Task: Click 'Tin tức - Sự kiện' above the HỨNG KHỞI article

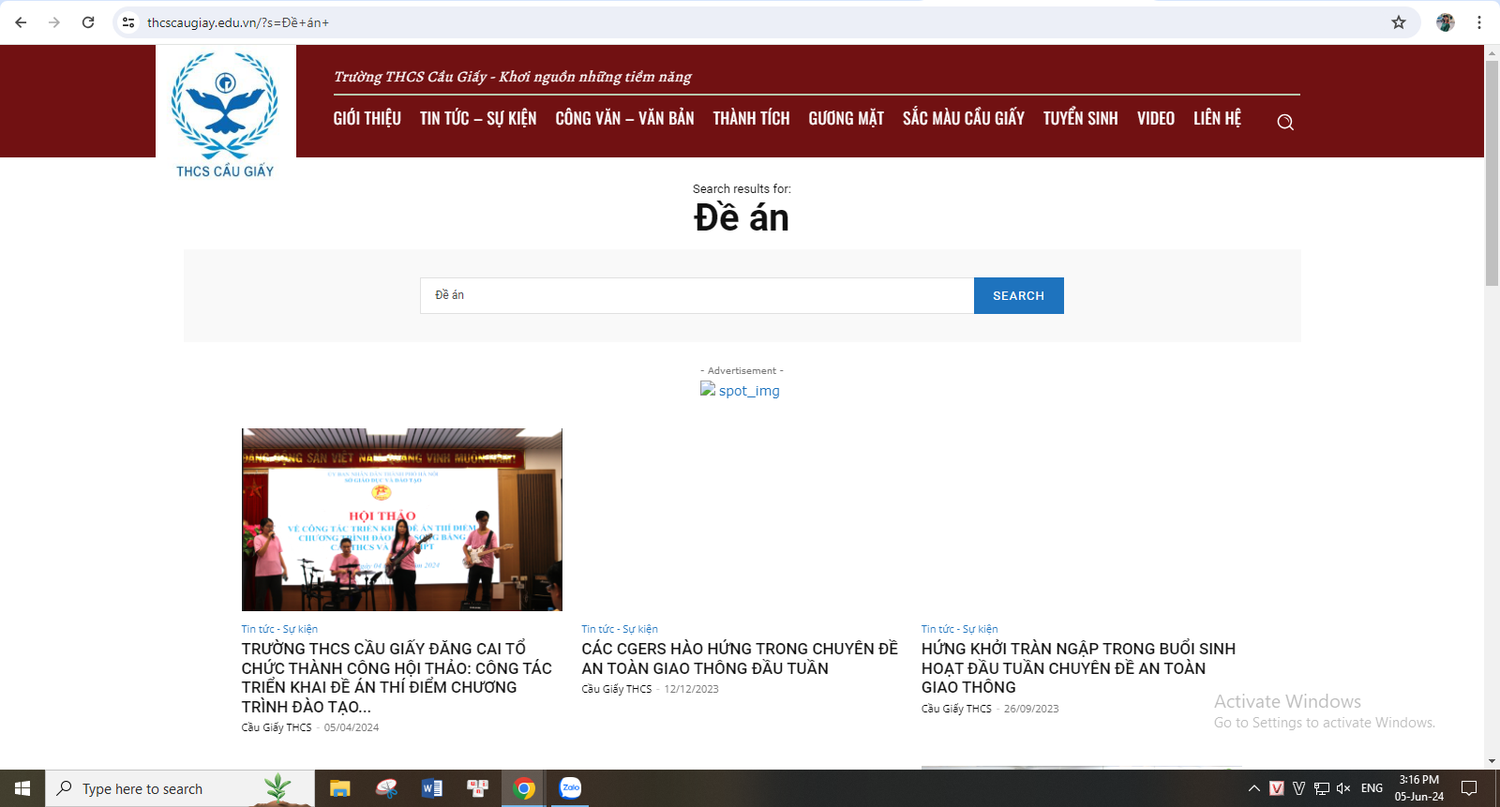Action: click(960, 629)
